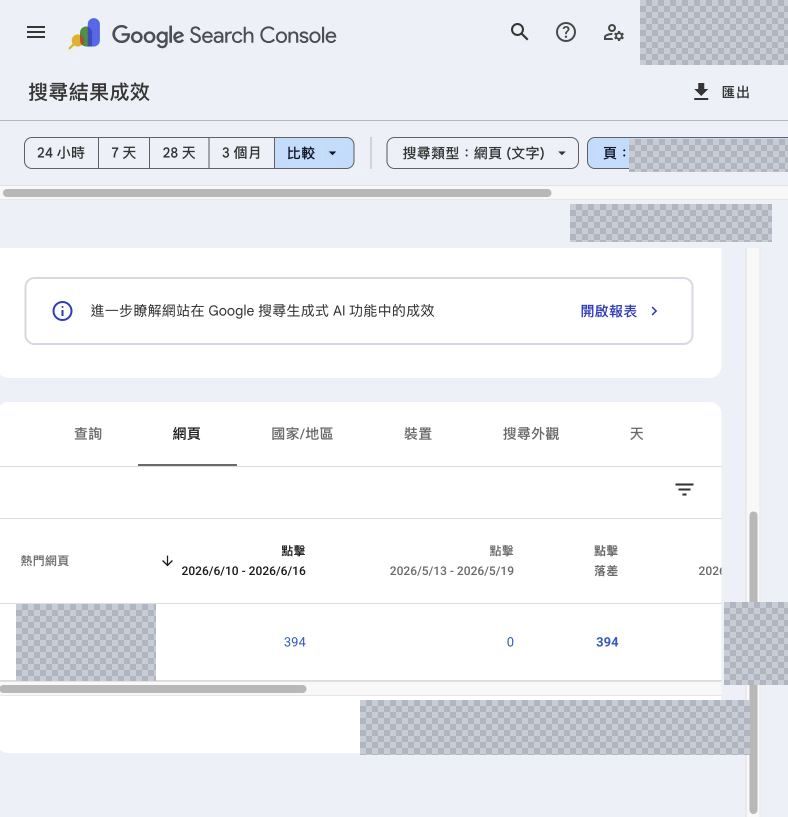788x817 pixels.
Task: Switch to the 查詢 tab
Action: point(88,434)
